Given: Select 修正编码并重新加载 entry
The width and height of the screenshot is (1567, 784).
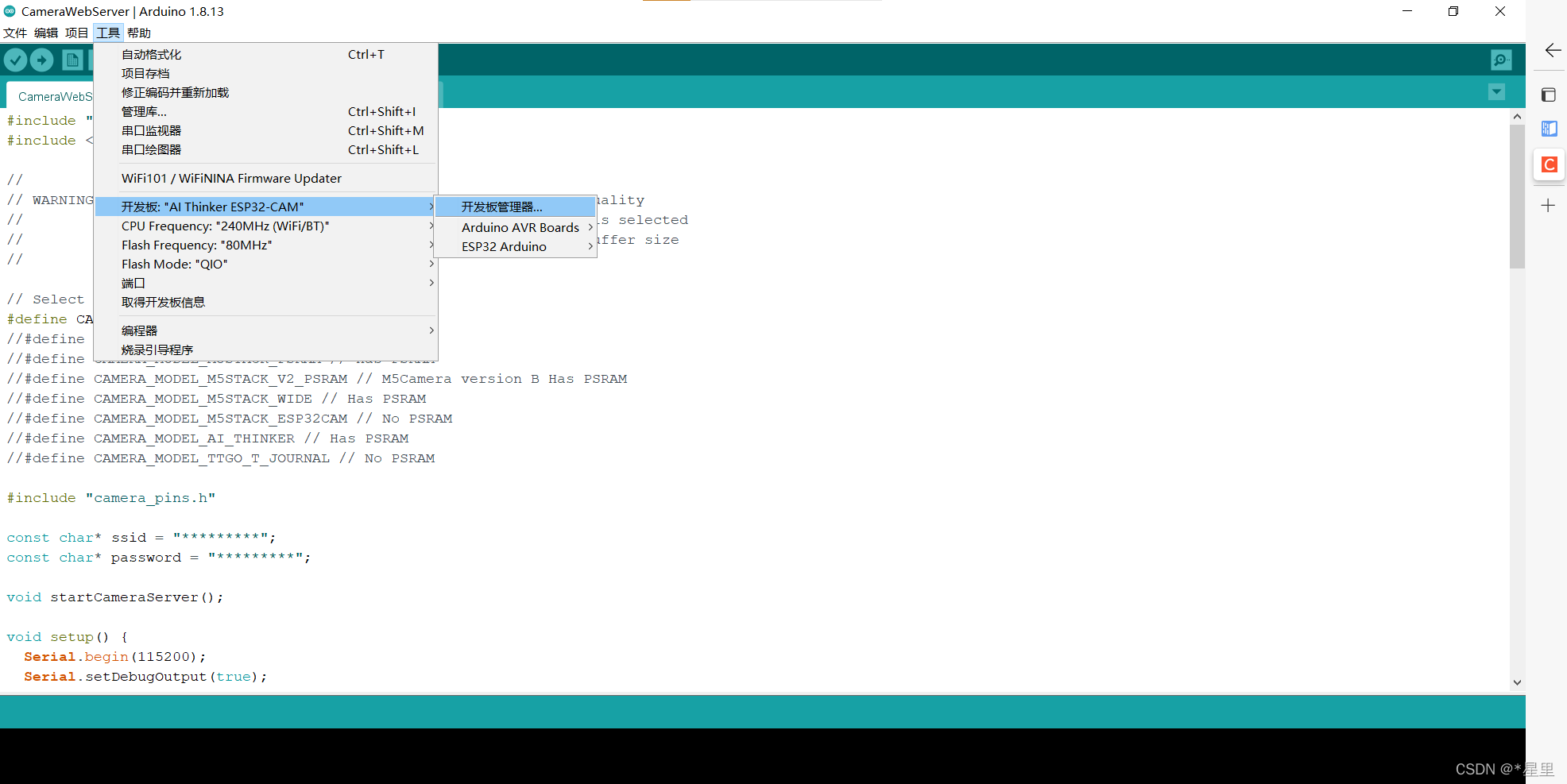Looking at the screenshot, I should click(265, 93).
